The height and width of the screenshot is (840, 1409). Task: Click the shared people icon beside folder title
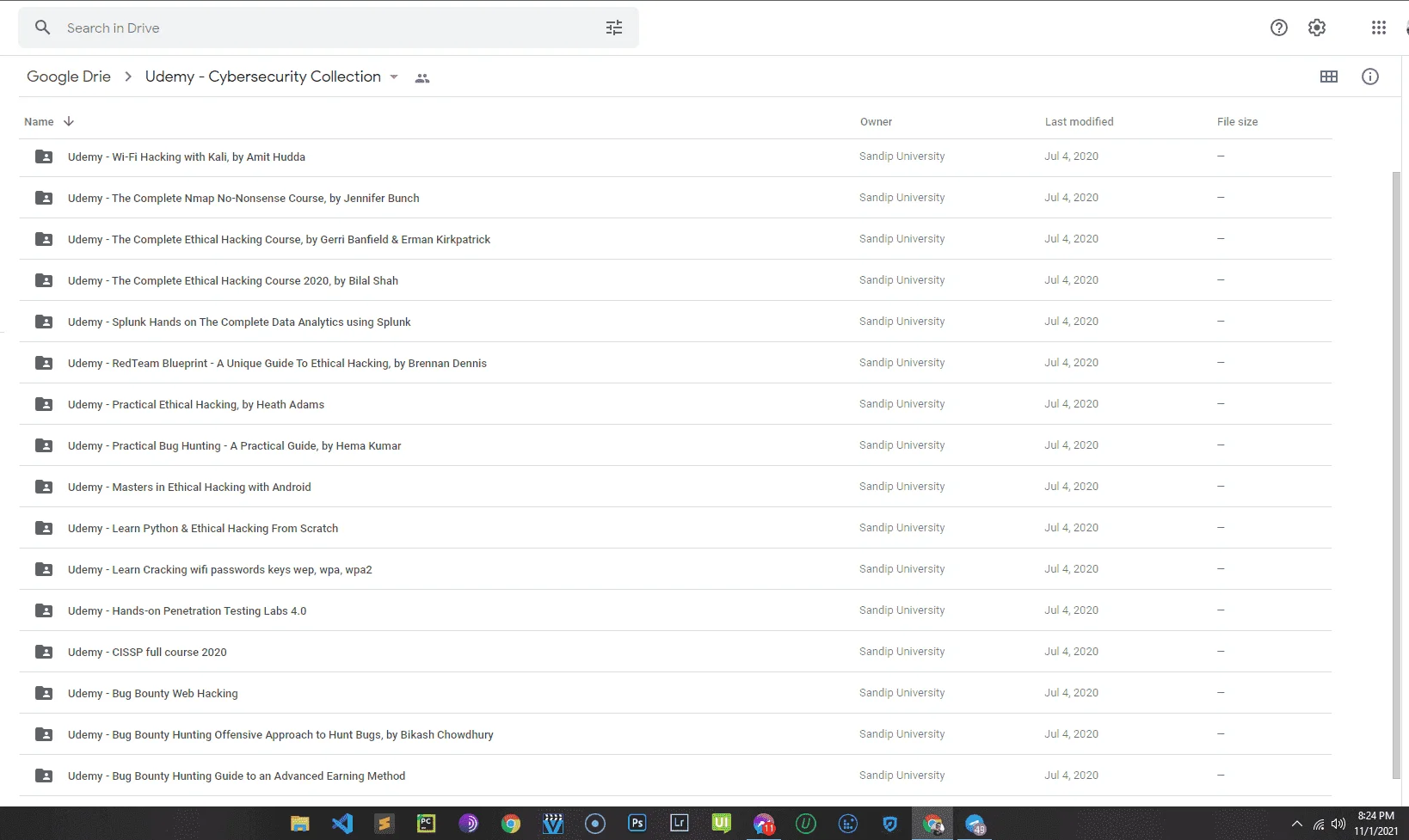[421, 77]
